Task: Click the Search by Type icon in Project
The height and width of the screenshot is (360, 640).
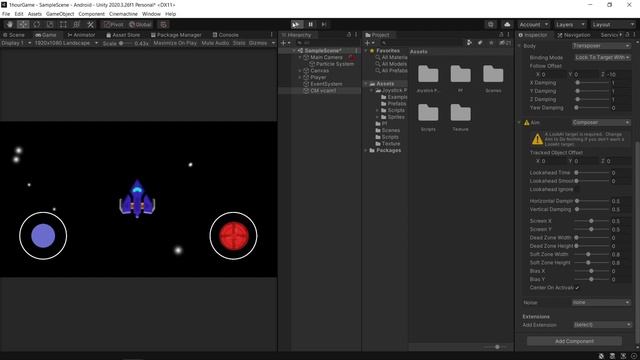Action: point(469,43)
